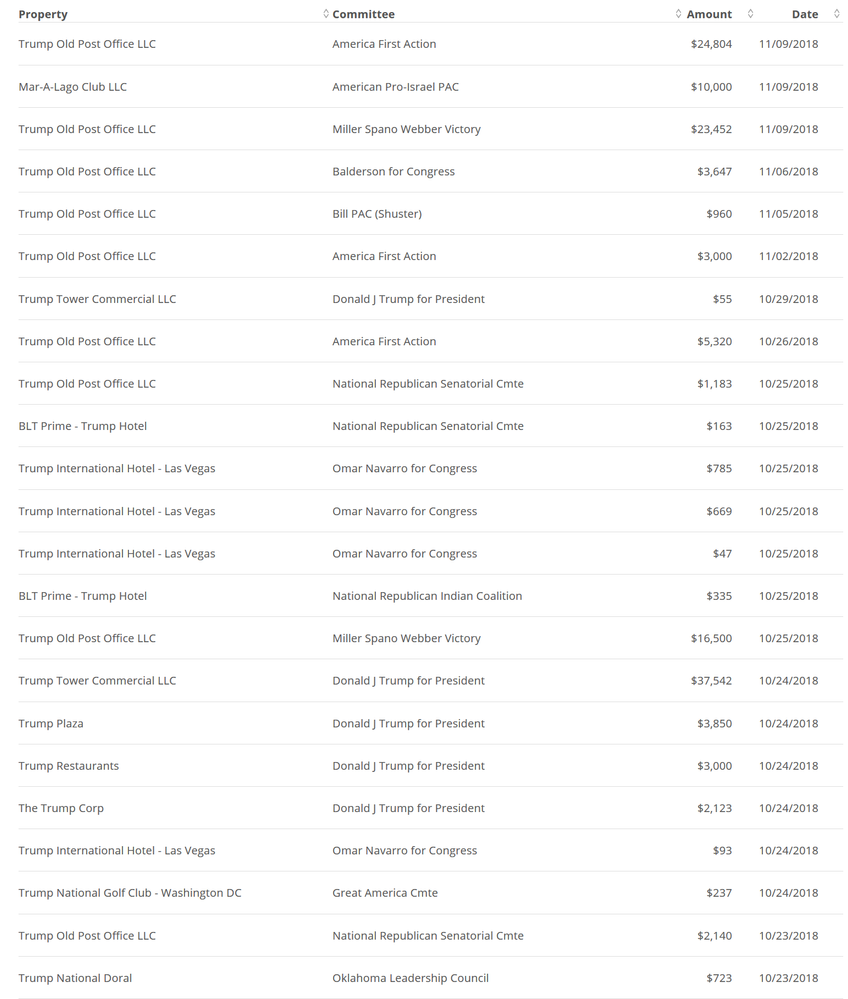Click the Trump Plaza property row
The width and height of the screenshot is (848, 999).
pyautogui.click(x=431, y=723)
